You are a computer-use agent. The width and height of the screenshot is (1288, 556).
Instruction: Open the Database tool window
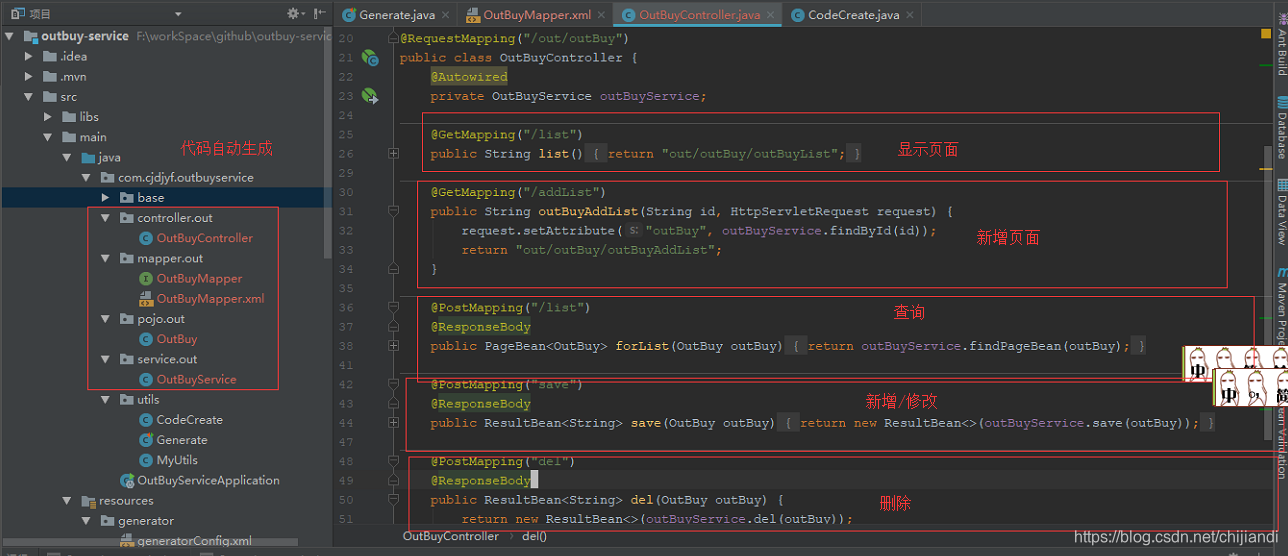(x=1281, y=128)
